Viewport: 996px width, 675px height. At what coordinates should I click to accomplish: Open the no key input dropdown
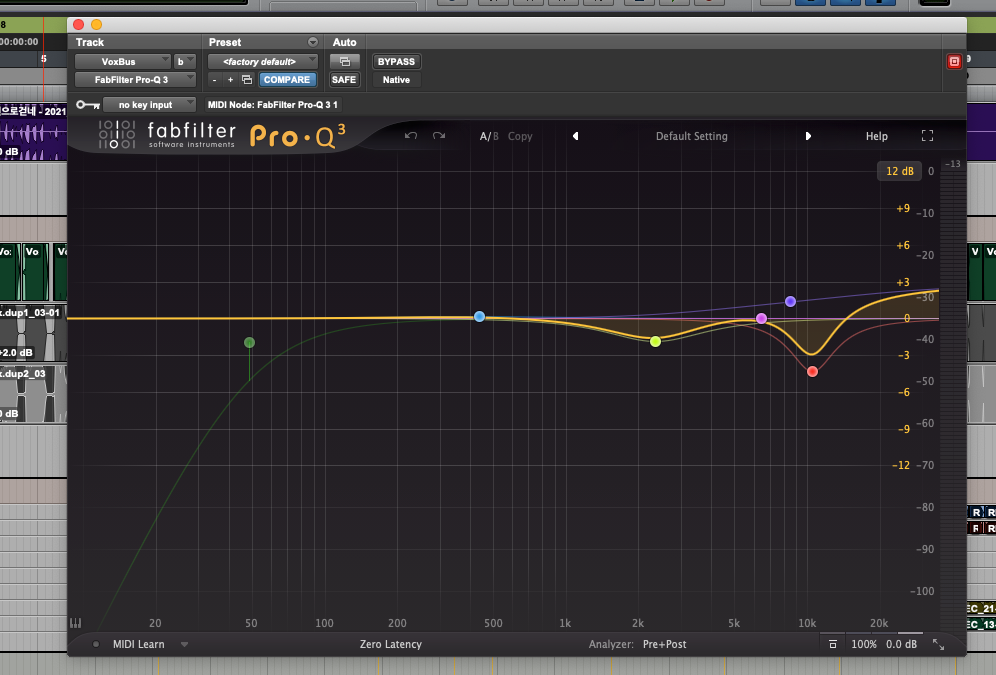[x=149, y=105]
